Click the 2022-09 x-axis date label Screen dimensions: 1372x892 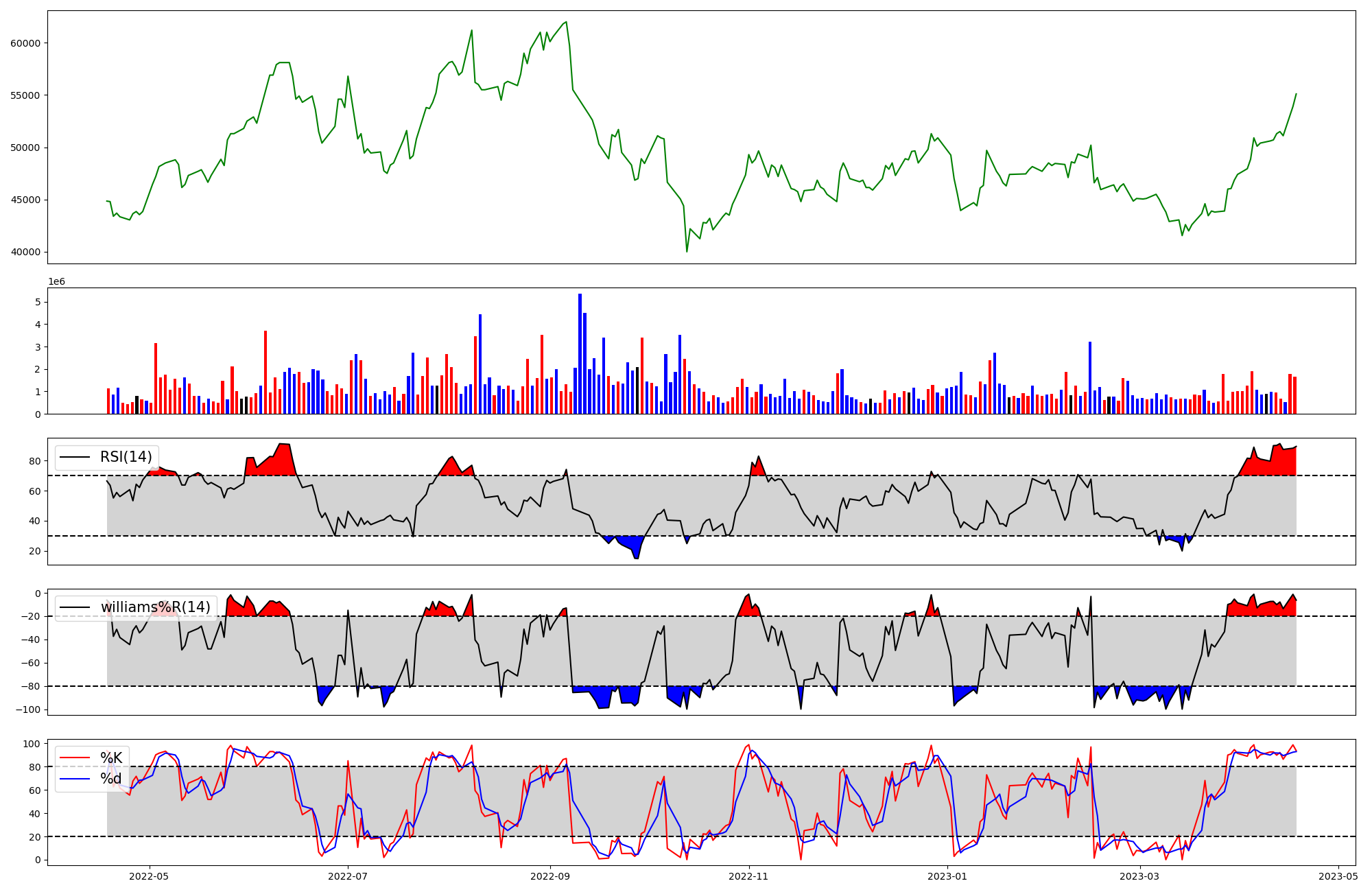click(550, 876)
